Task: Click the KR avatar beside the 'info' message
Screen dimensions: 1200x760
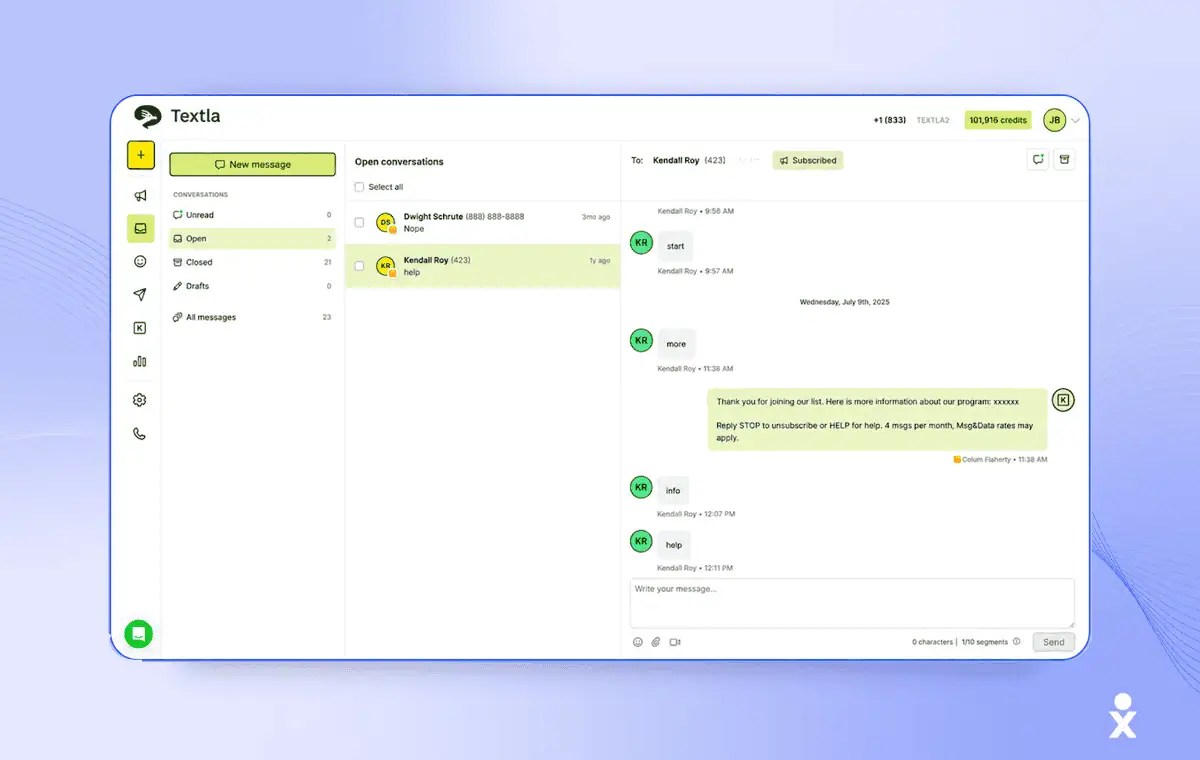Action: 641,487
